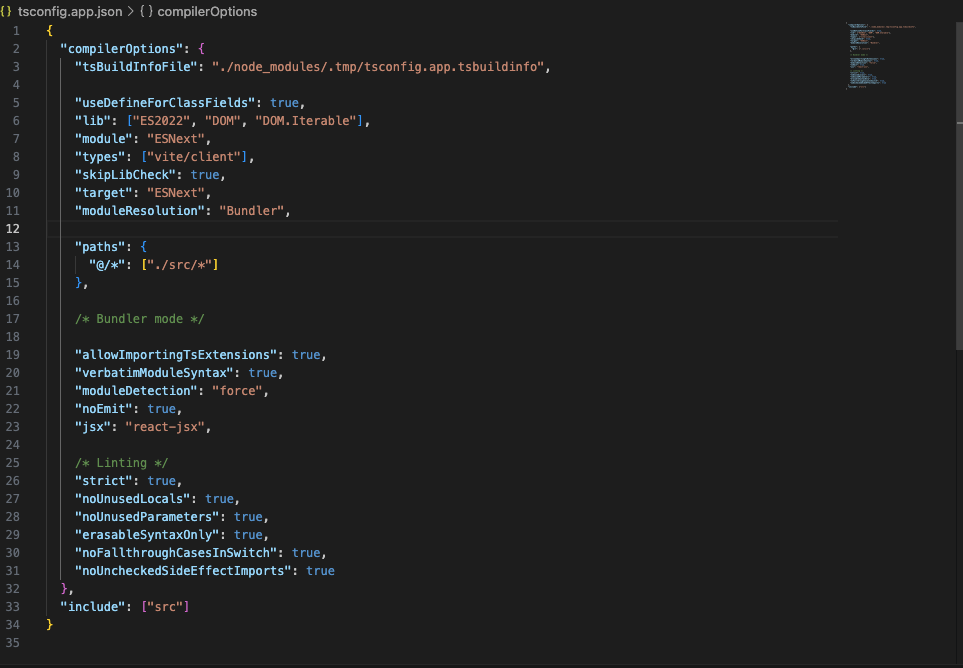Click the Bundler mode comment
The height and width of the screenshot is (668, 963).
pos(139,319)
